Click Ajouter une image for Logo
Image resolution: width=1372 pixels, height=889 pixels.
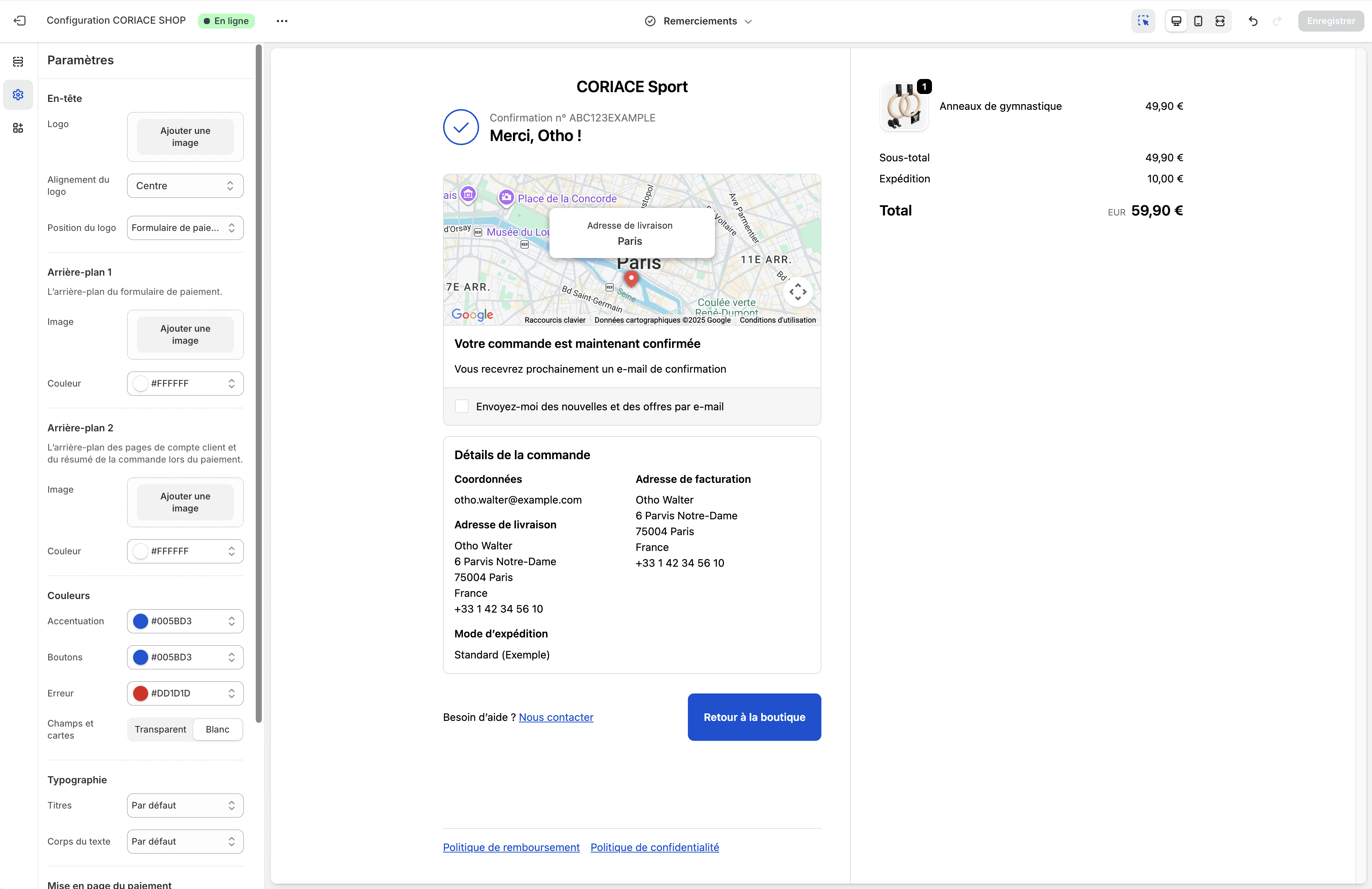pos(185,137)
